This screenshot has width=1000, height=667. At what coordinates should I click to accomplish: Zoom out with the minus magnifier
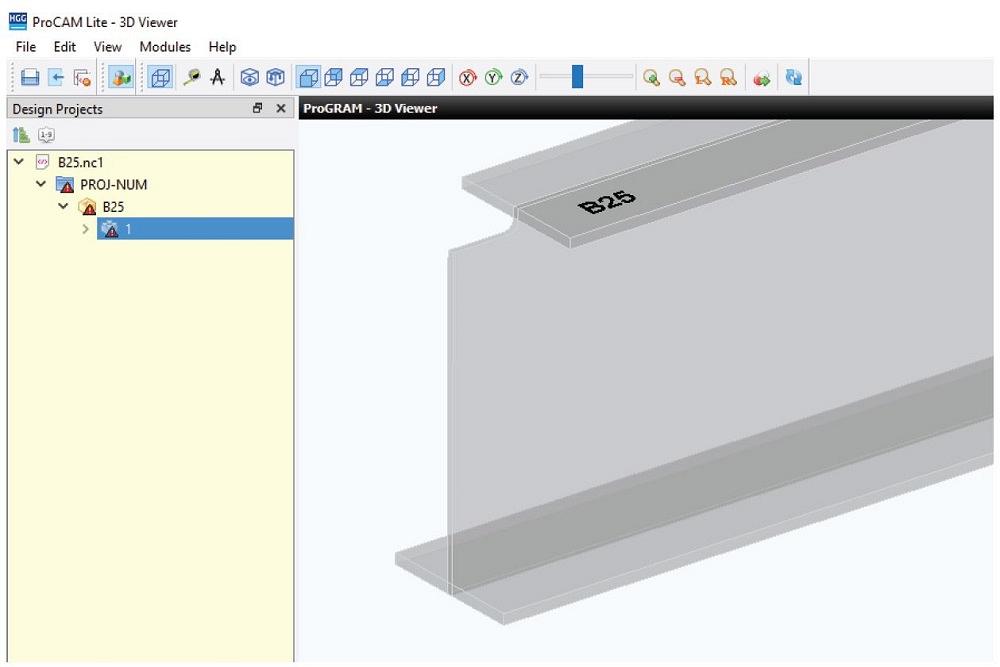click(677, 78)
